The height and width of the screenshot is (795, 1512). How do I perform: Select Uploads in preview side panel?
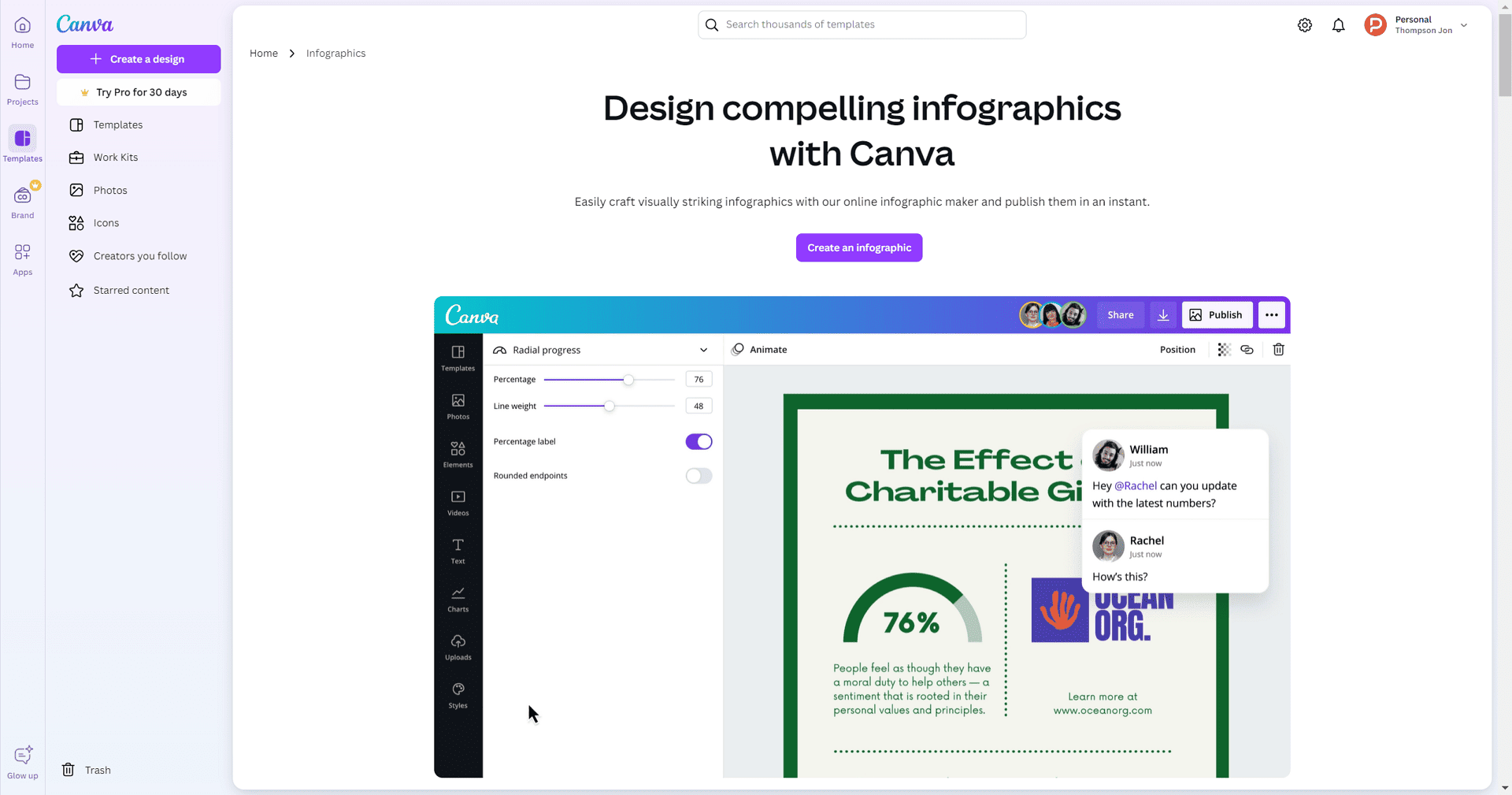[458, 647]
